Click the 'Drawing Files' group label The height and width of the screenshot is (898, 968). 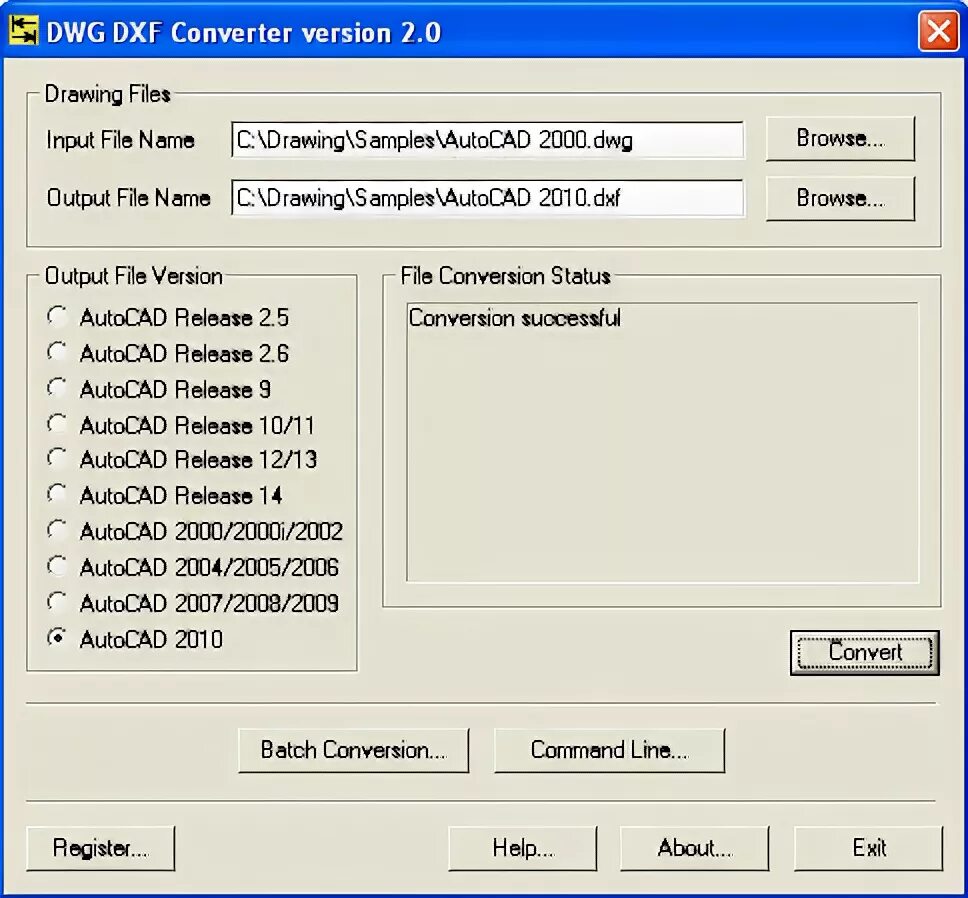click(107, 94)
